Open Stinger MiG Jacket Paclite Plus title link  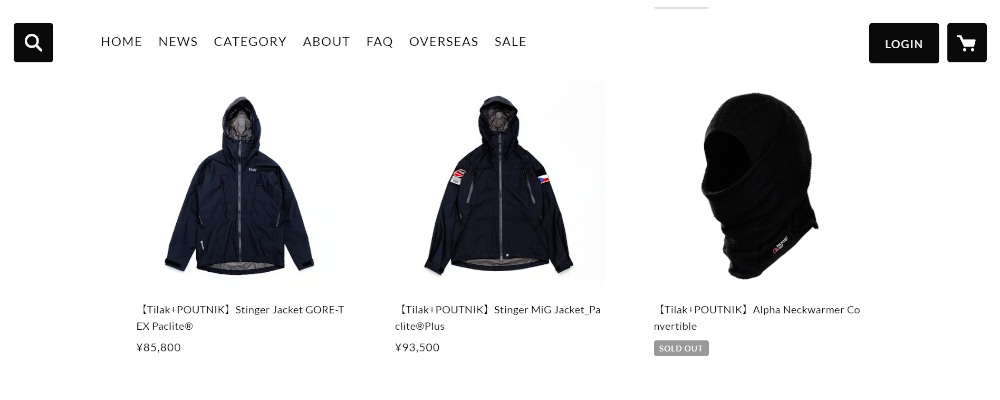(498, 318)
